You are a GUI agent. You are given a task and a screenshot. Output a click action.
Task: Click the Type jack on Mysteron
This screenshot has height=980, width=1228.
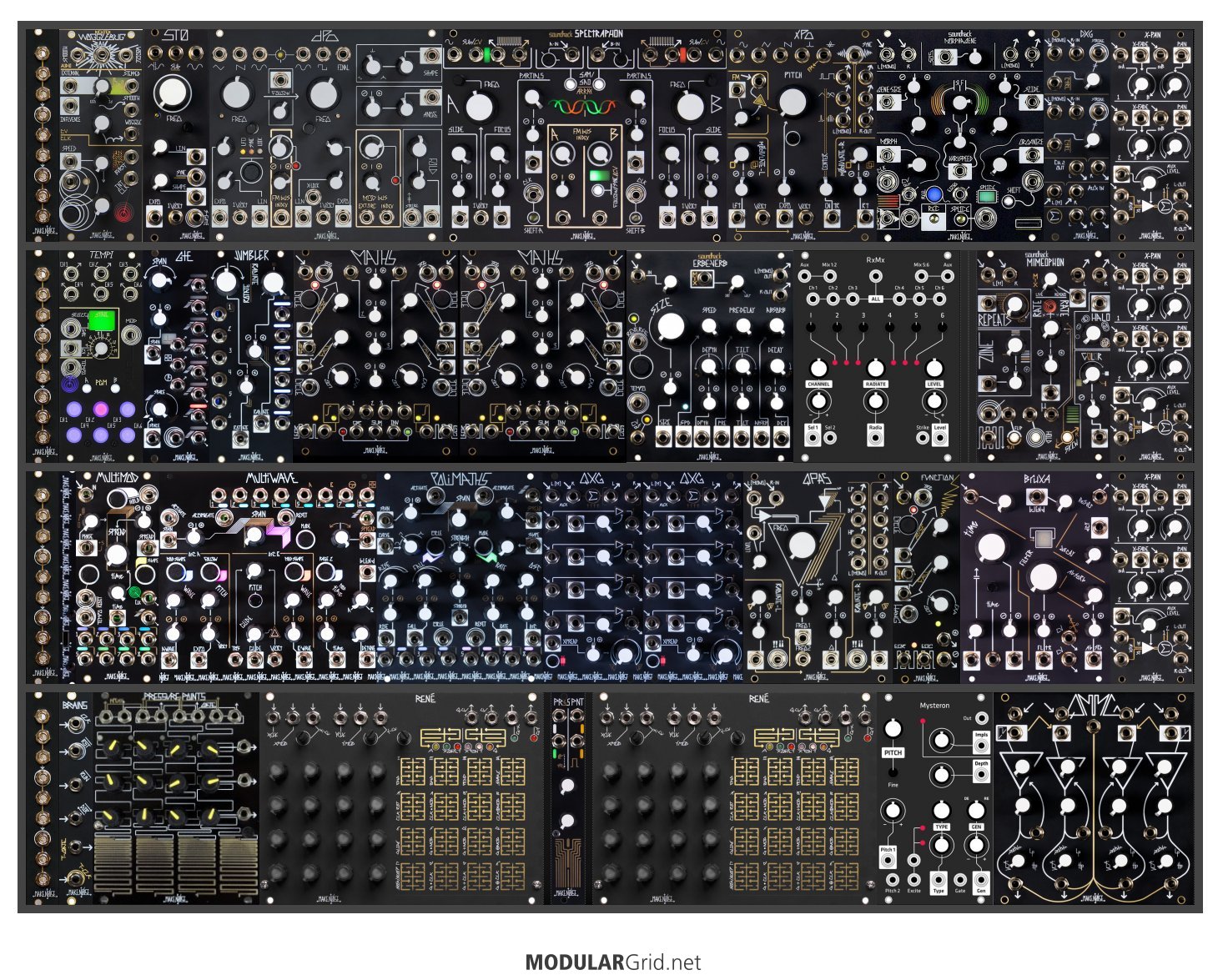click(939, 879)
